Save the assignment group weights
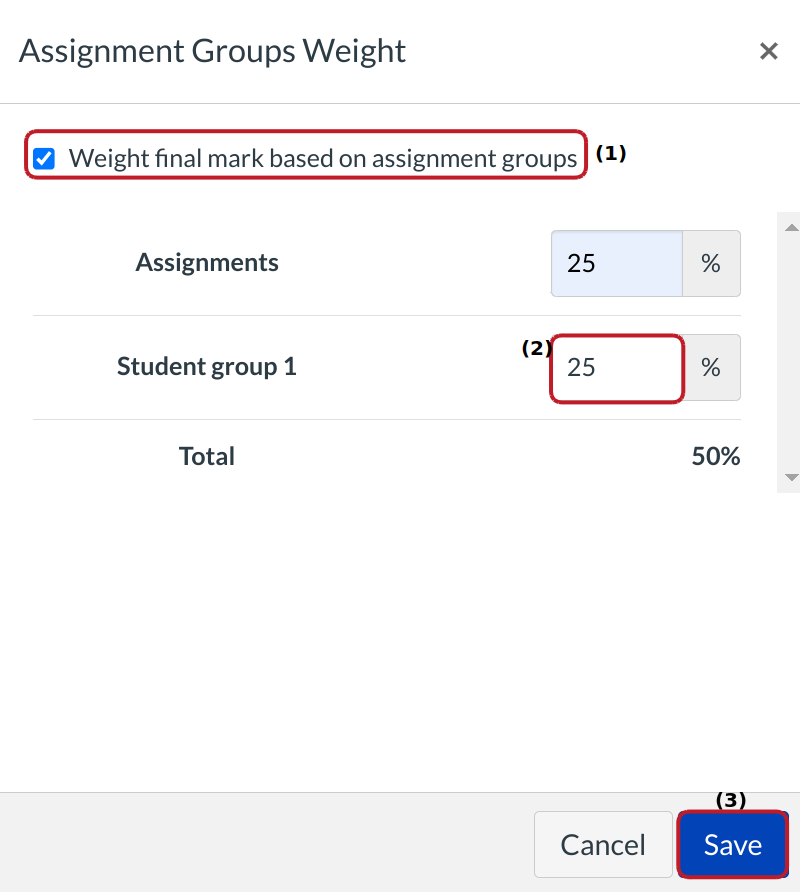800x892 pixels. pyautogui.click(x=732, y=845)
